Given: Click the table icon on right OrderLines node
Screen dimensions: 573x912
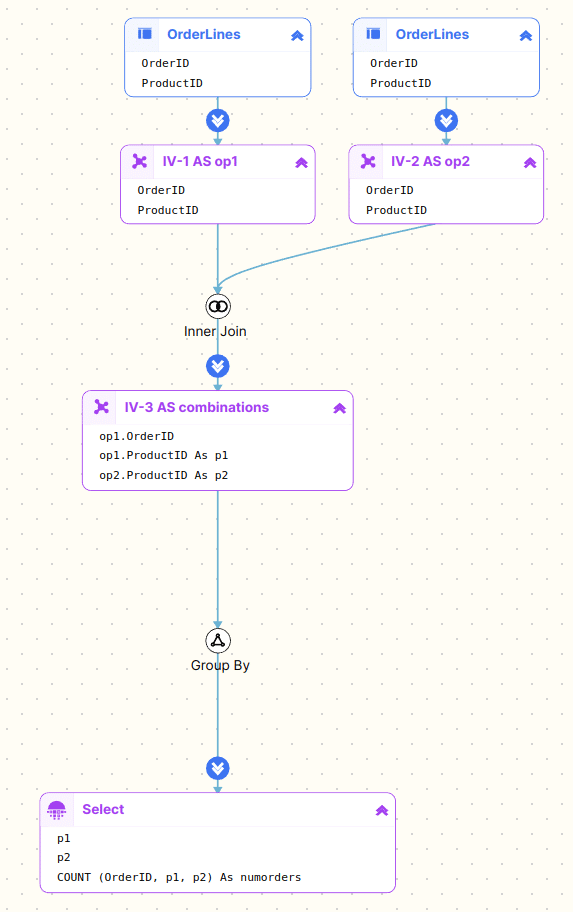Looking at the screenshot, I should click(373, 34).
